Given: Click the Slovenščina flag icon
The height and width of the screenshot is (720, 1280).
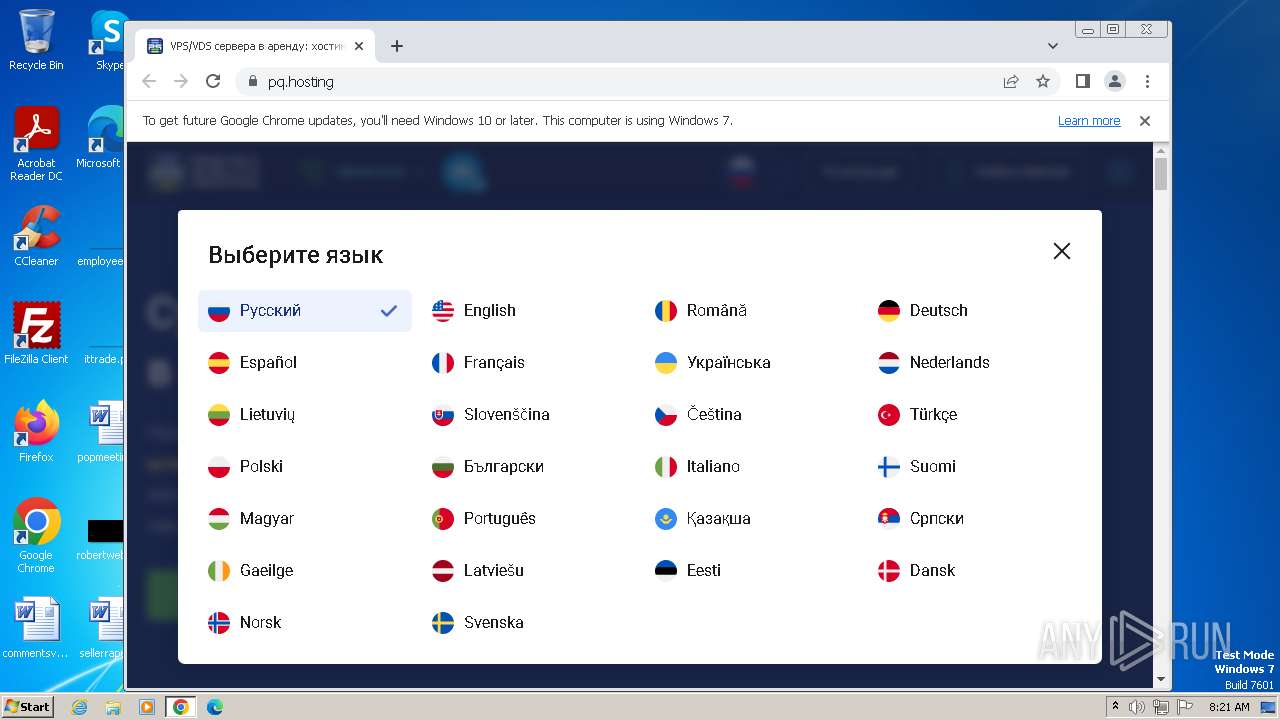Looking at the screenshot, I should (443, 415).
